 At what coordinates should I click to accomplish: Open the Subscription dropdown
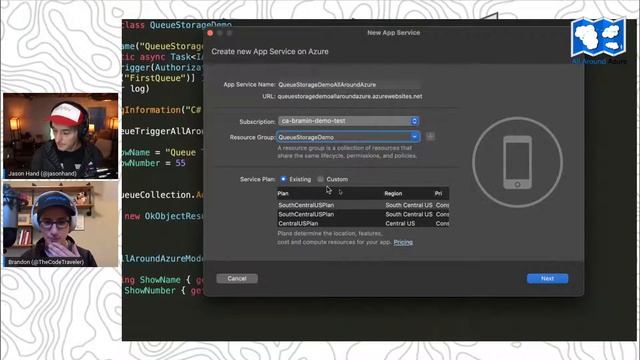click(x=349, y=121)
